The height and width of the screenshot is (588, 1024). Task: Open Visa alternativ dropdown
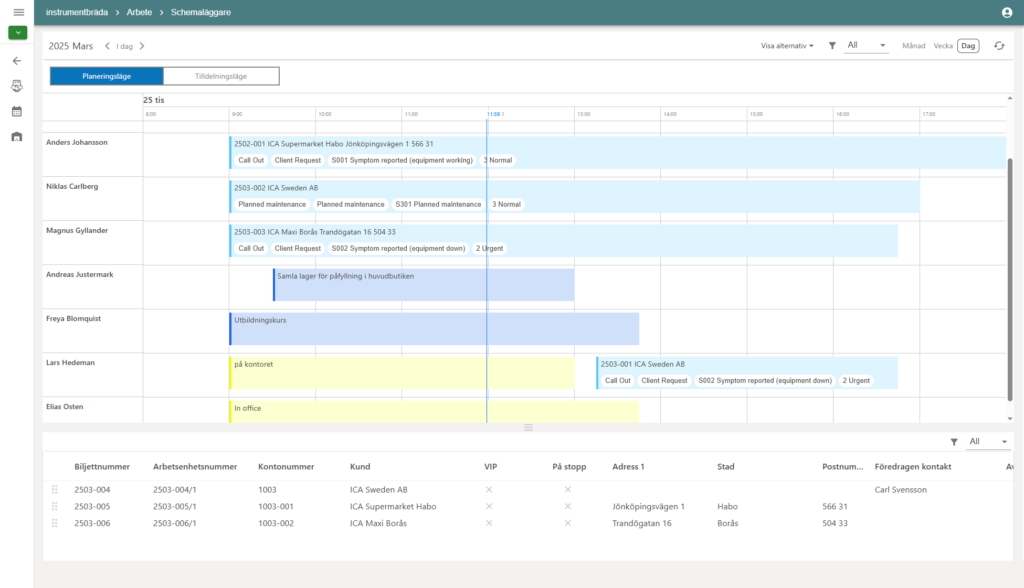click(787, 46)
